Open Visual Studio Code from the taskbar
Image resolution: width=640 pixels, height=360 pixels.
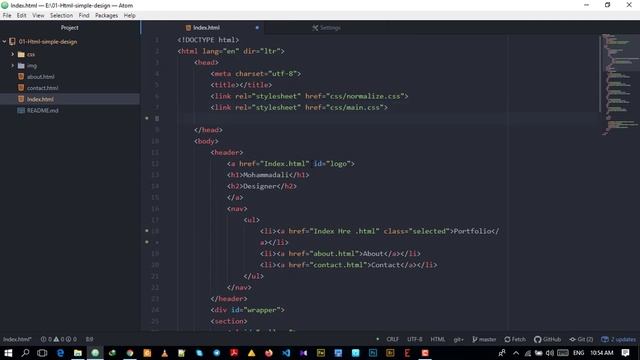point(286,353)
